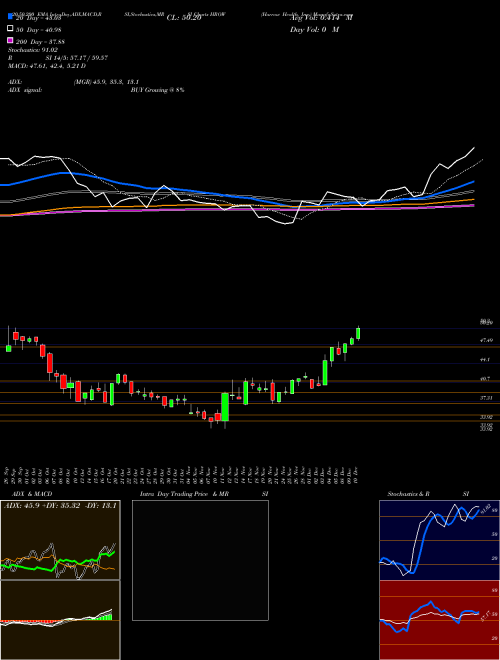
Task: Click the magenta 200 Day EMA legend swatch
Action: coord(11,40)
